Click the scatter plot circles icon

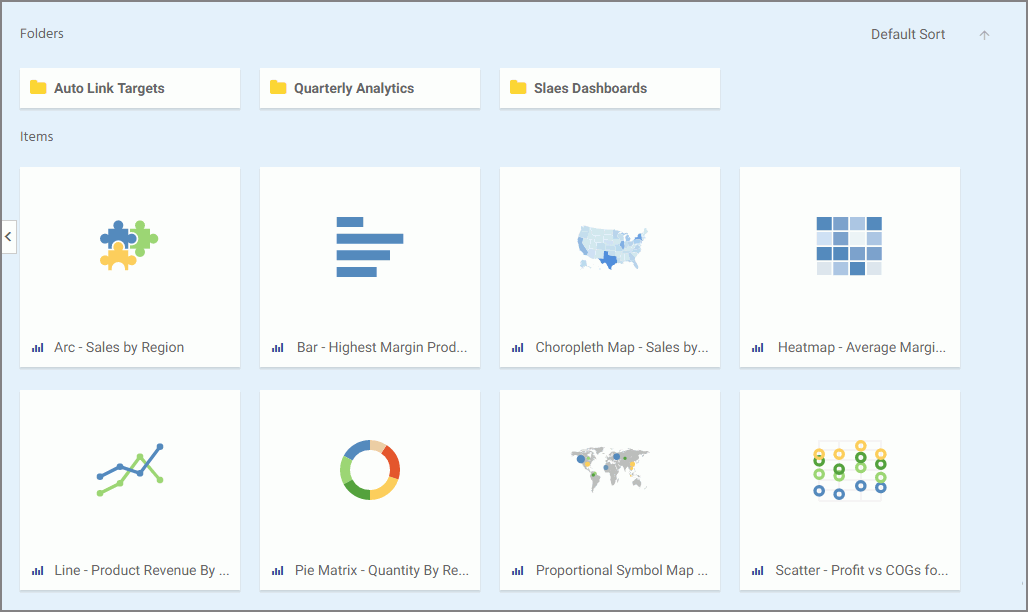point(849,469)
